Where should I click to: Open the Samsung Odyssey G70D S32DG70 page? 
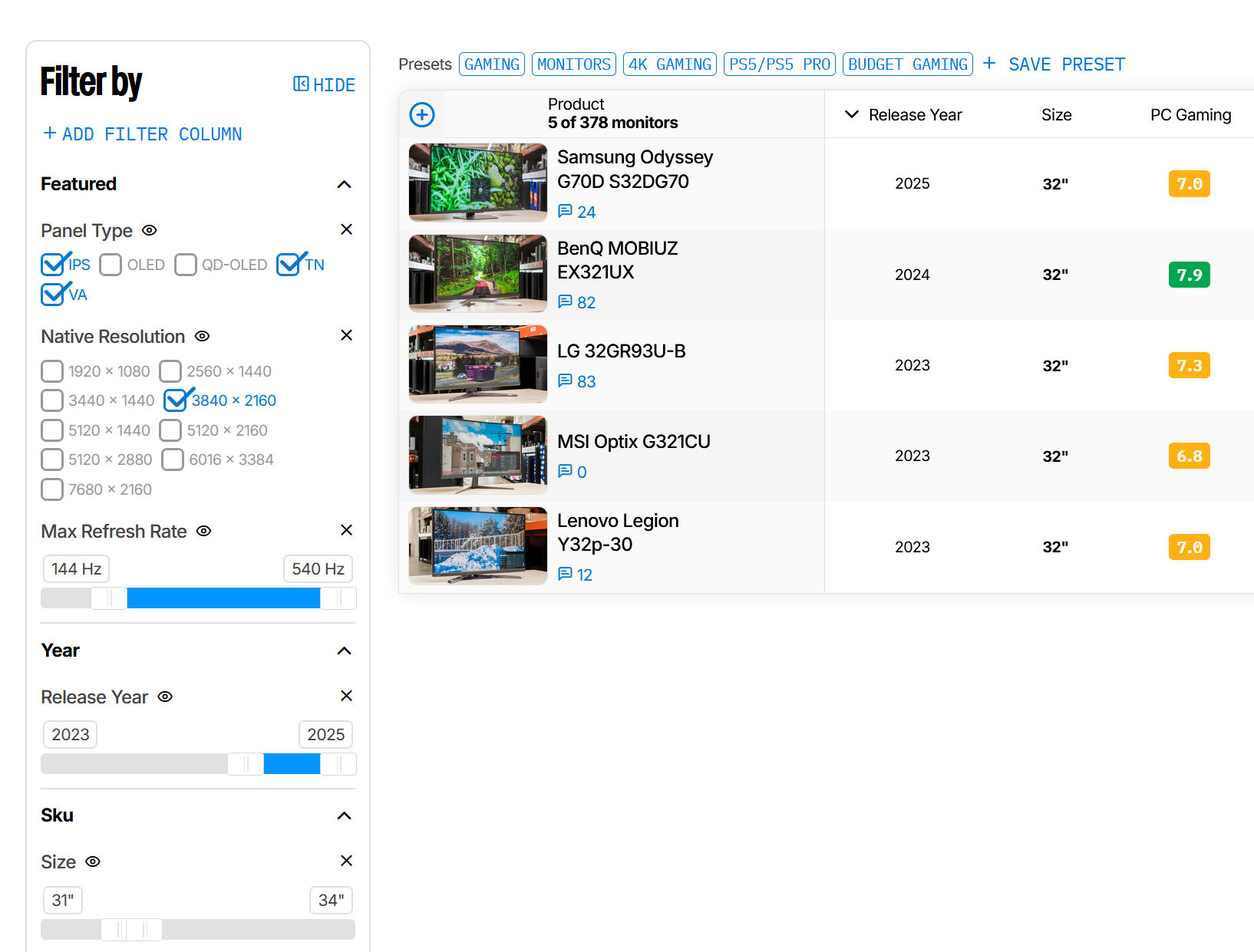click(635, 170)
